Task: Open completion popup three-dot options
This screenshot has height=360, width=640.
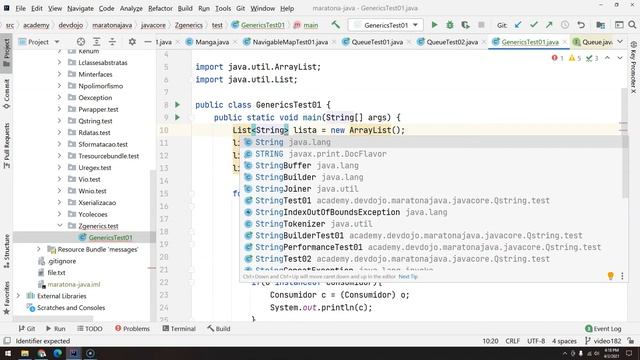Action: click(x=622, y=276)
